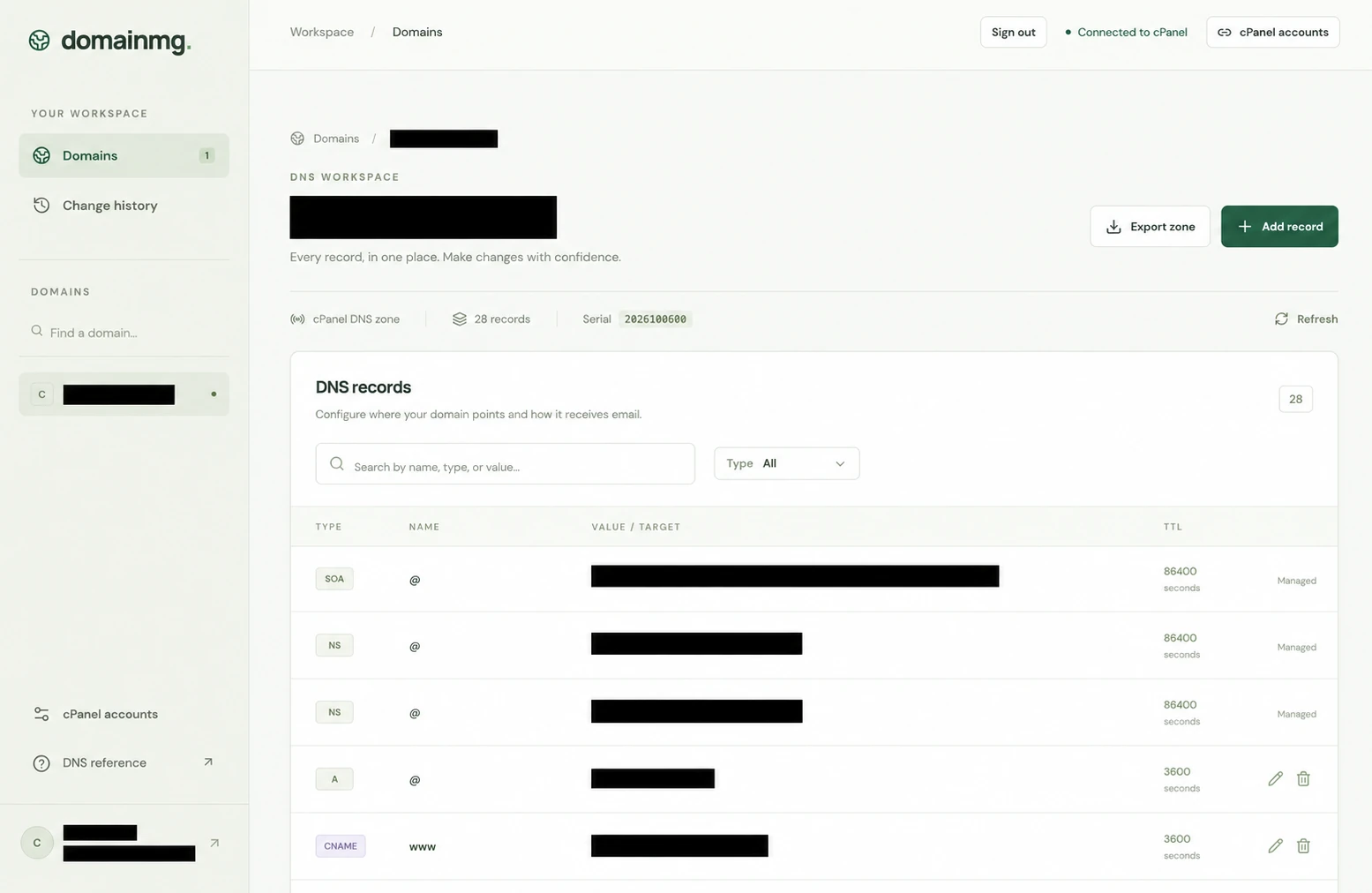The width and height of the screenshot is (1372, 893).
Task: Click the Sign out button
Action: click(1014, 33)
